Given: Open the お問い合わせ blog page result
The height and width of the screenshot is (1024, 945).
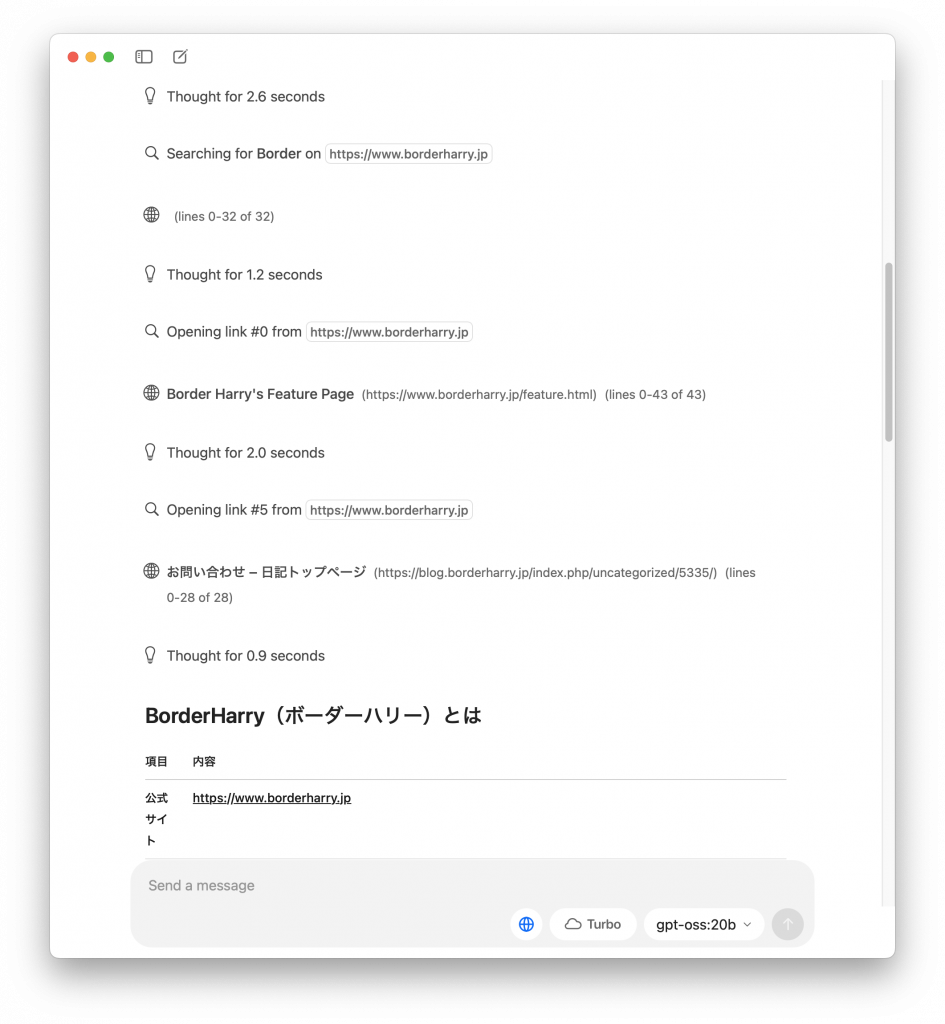Looking at the screenshot, I should 266,572.
